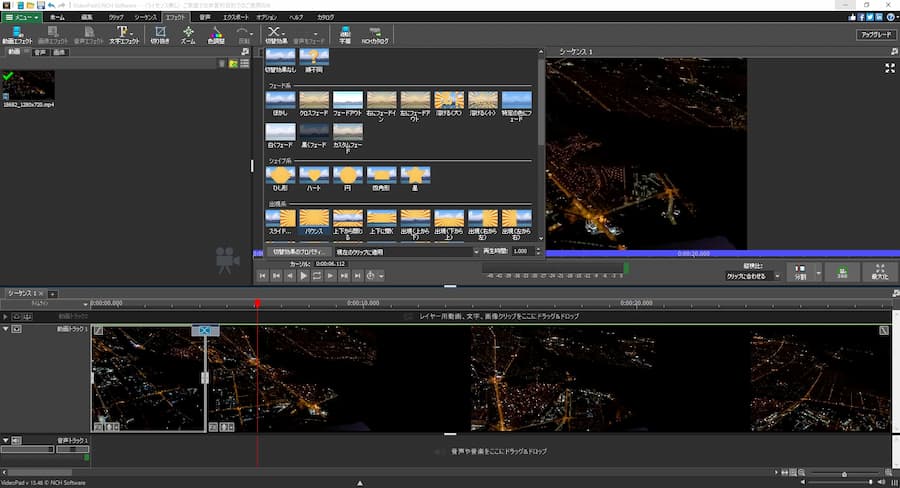Image resolution: width=900 pixels, height=488 pixels.
Task: Open the 文字エフェクト text effects tool
Action: [x=124, y=34]
